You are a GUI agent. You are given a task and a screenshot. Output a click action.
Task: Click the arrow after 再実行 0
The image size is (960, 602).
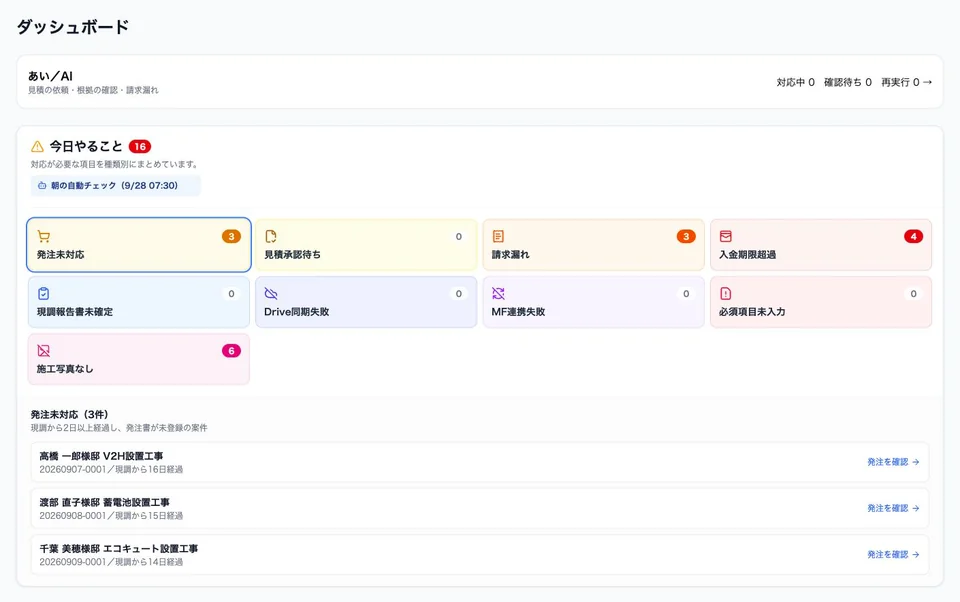[928, 82]
